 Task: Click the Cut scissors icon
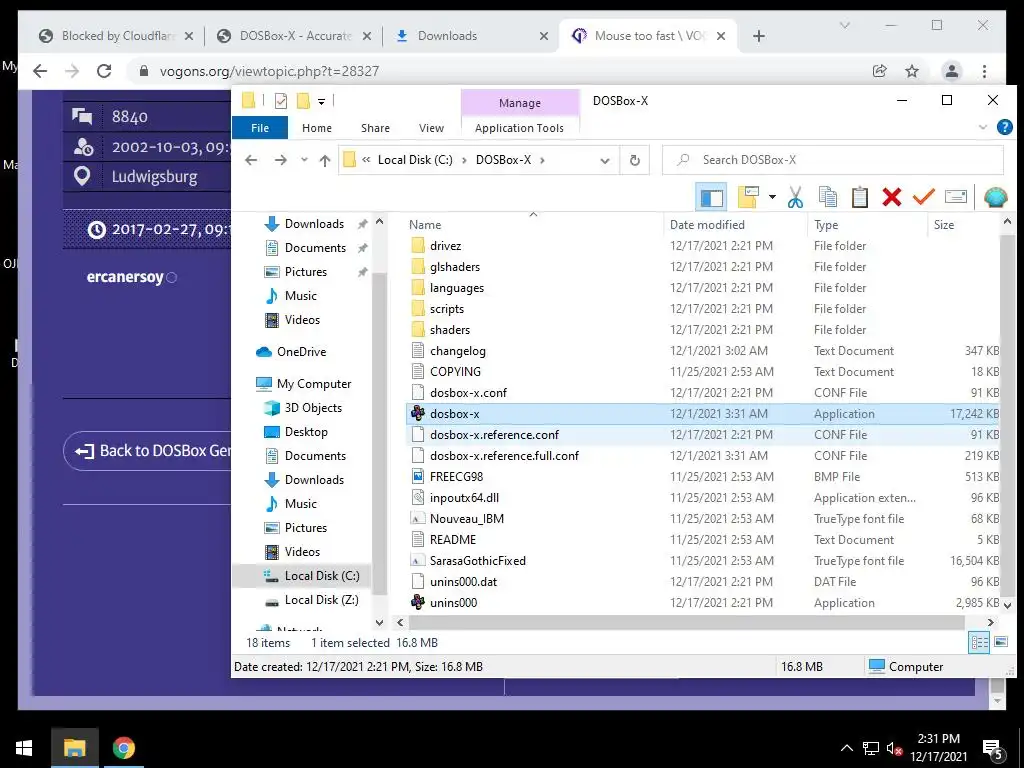coord(795,197)
